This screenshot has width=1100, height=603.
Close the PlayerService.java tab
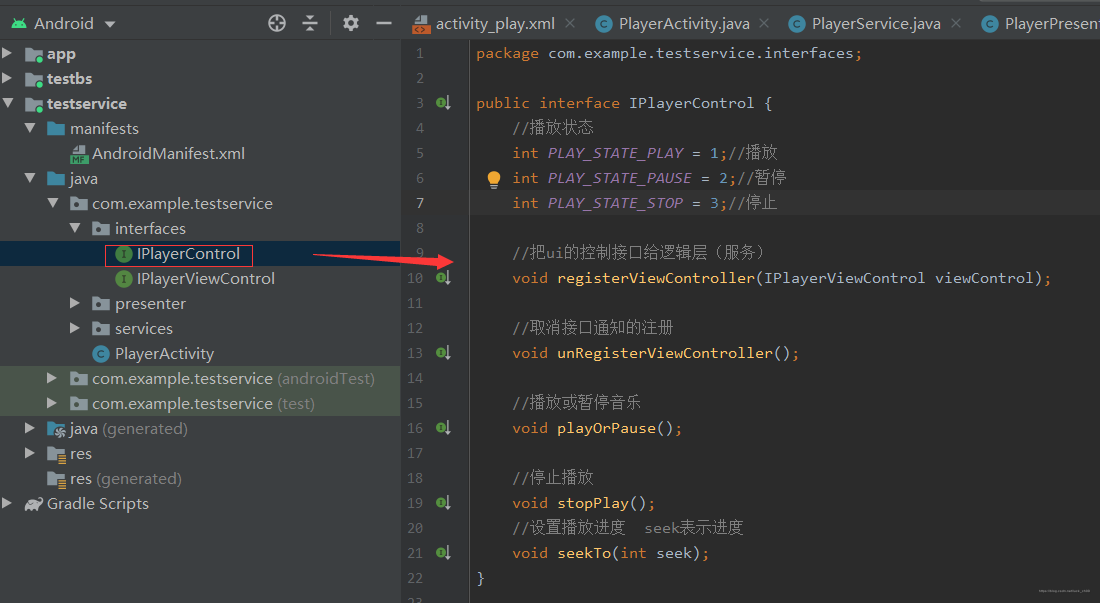point(956,23)
